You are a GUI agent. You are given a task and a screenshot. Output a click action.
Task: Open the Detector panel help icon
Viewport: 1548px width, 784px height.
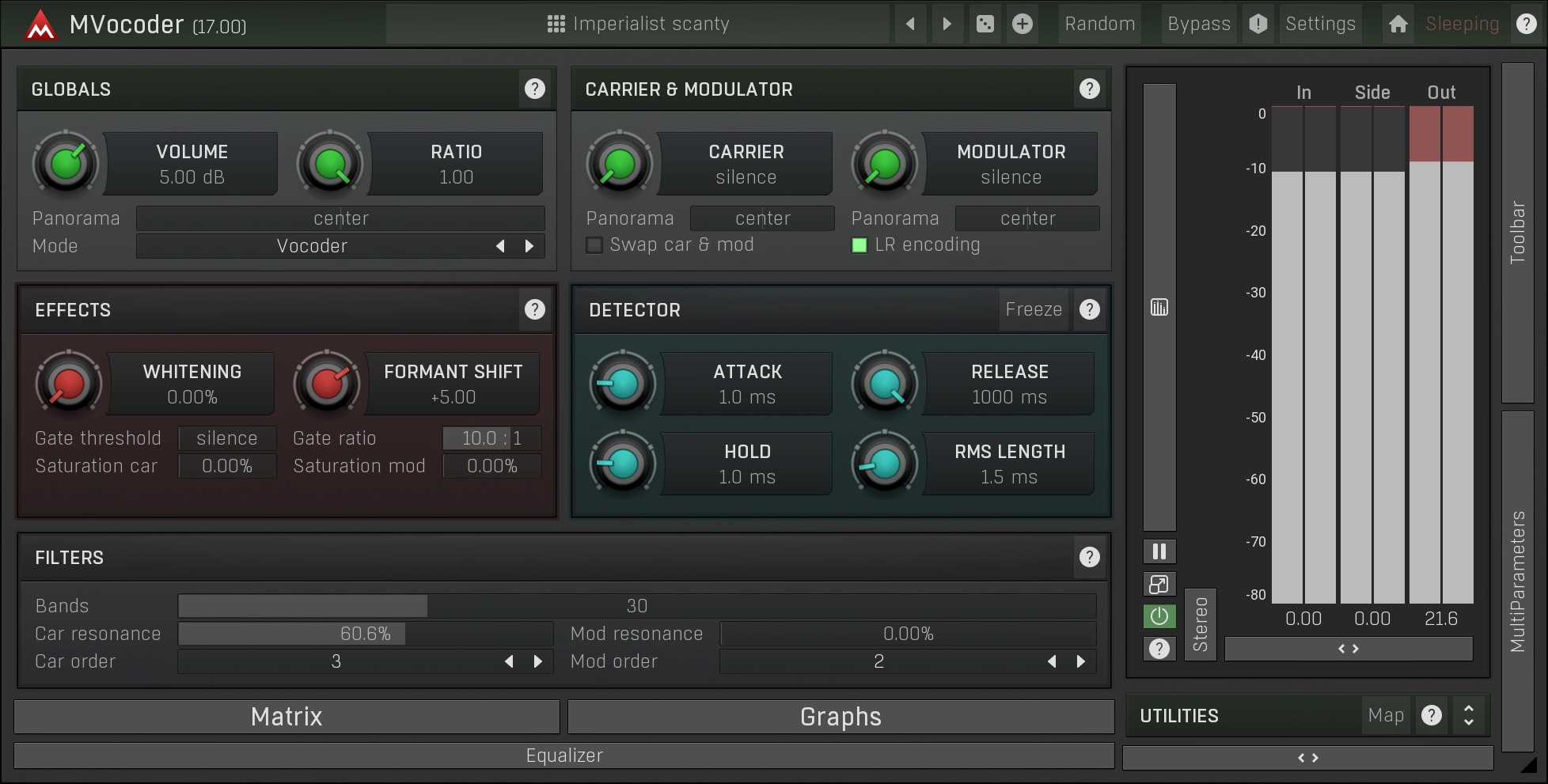1090,309
